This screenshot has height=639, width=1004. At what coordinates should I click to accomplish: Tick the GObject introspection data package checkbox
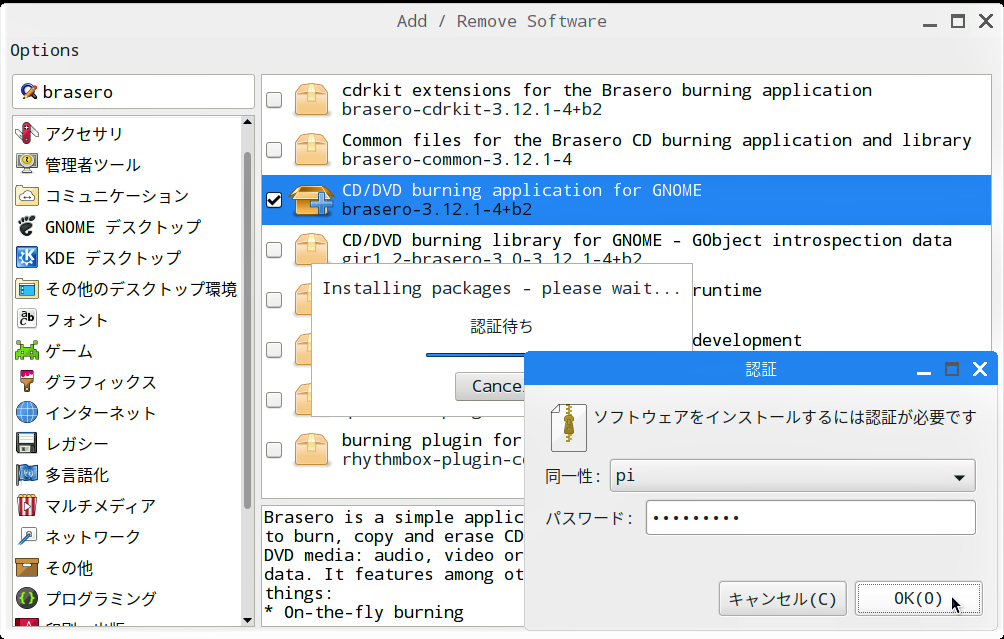click(x=274, y=250)
